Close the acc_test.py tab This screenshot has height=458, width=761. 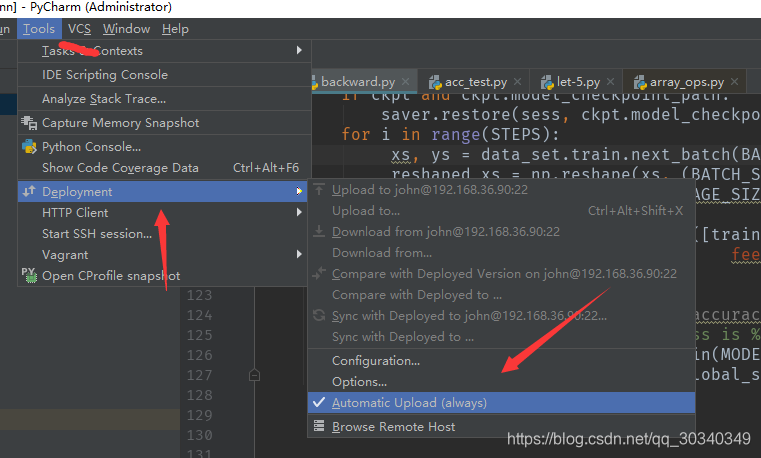tap(518, 82)
